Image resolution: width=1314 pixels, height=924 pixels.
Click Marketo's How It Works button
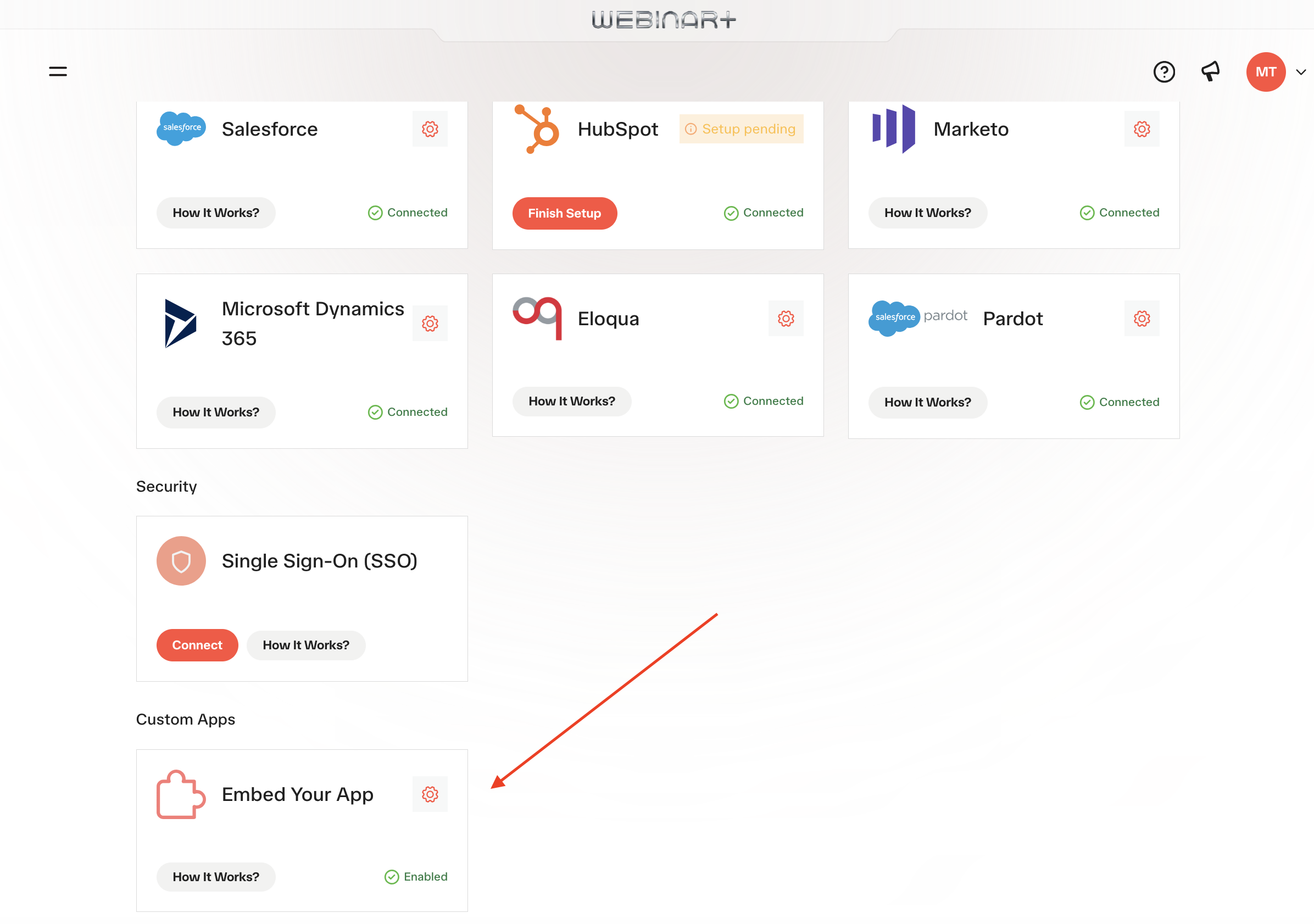tap(927, 213)
